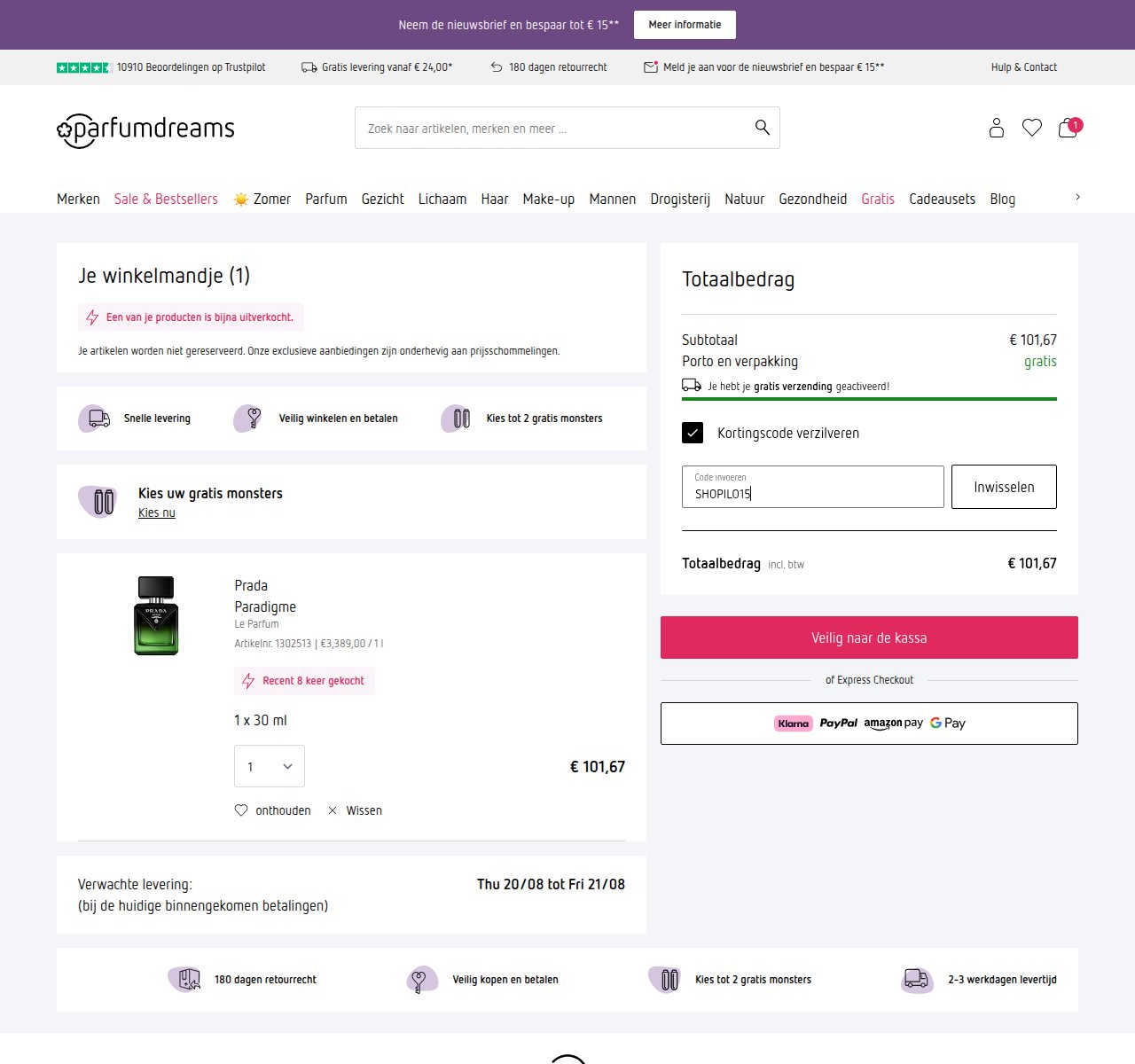Click the lightning icon in Recent 8 keer gekocht badge
Viewport: 1135px width, 1064px height.
coord(249,681)
